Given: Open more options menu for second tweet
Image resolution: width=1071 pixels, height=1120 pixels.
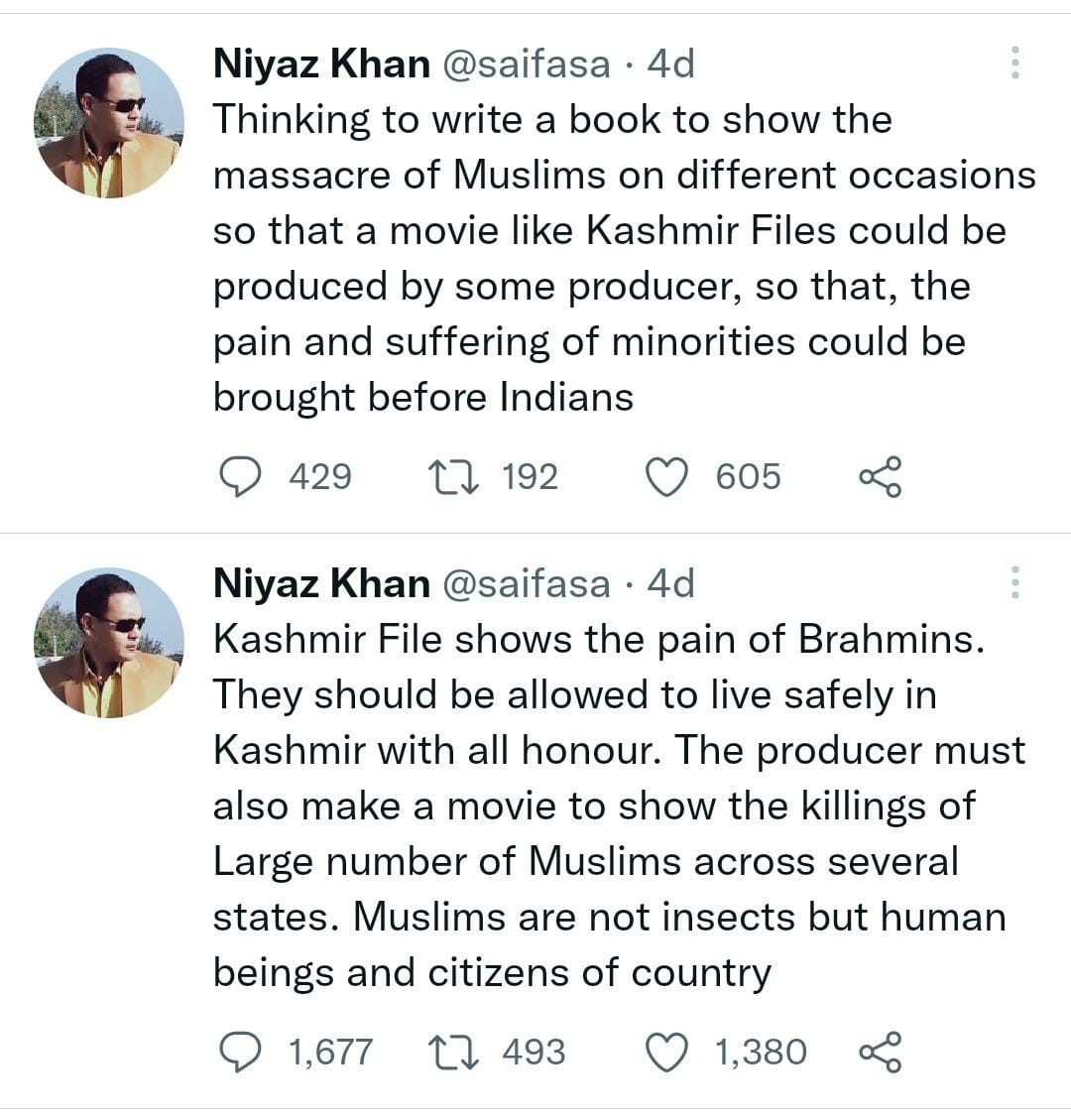Looking at the screenshot, I should (1014, 582).
